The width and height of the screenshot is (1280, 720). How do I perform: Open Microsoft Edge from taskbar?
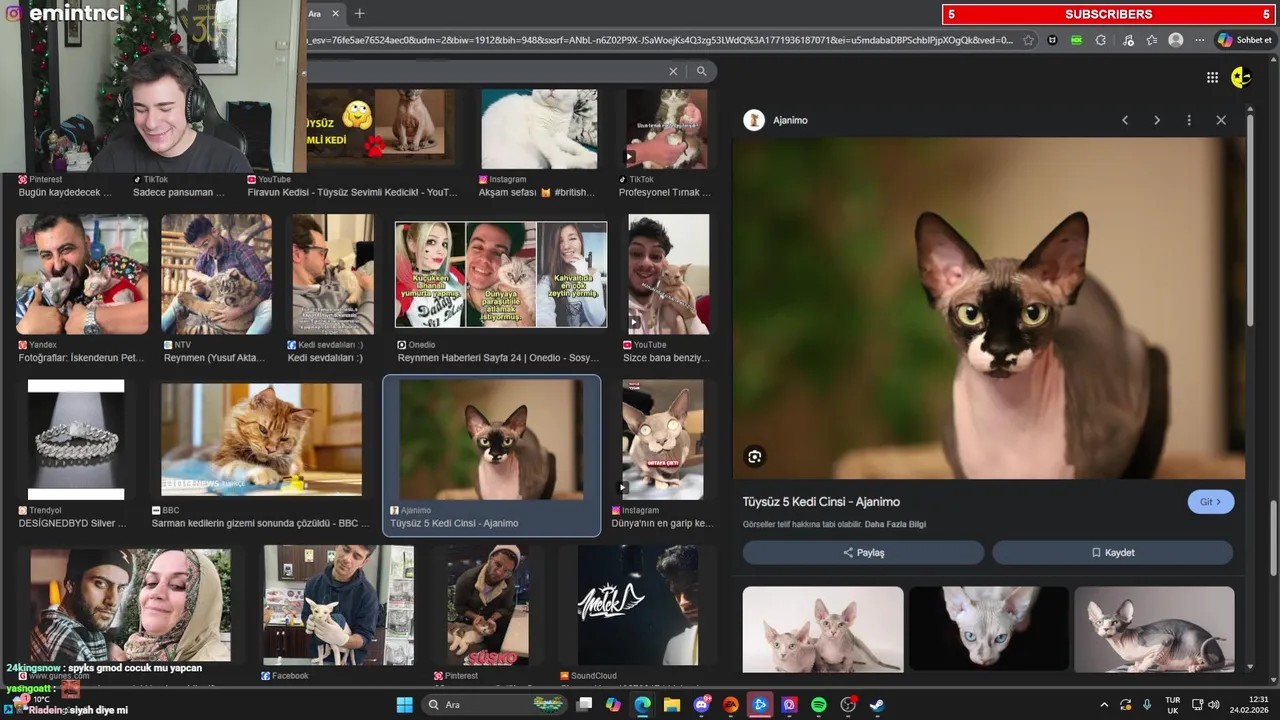coord(642,705)
